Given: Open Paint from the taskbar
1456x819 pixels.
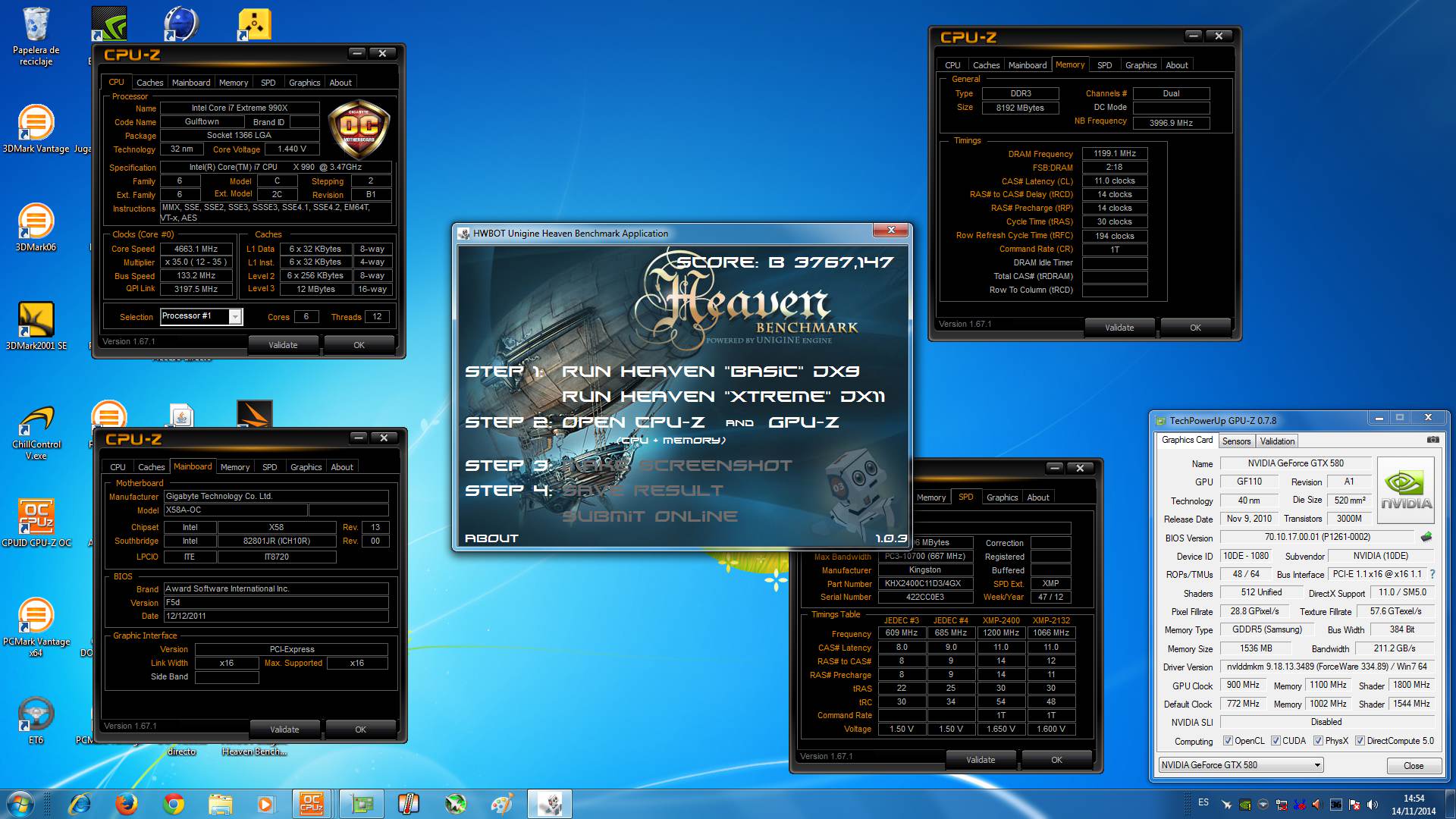Looking at the screenshot, I should pos(501,804).
